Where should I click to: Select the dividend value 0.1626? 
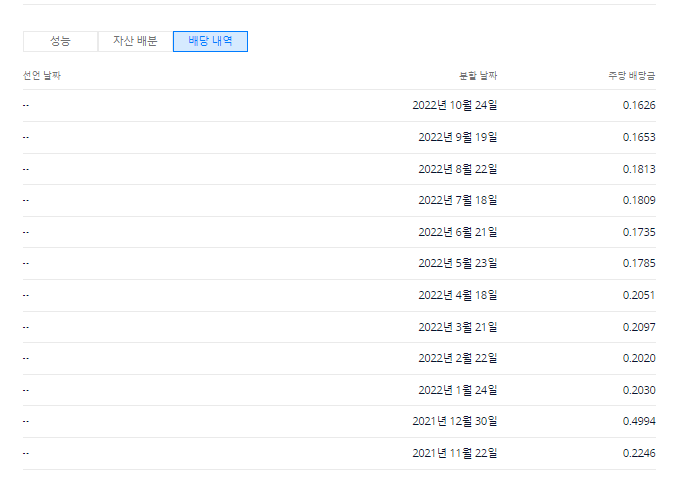tap(639, 105)
